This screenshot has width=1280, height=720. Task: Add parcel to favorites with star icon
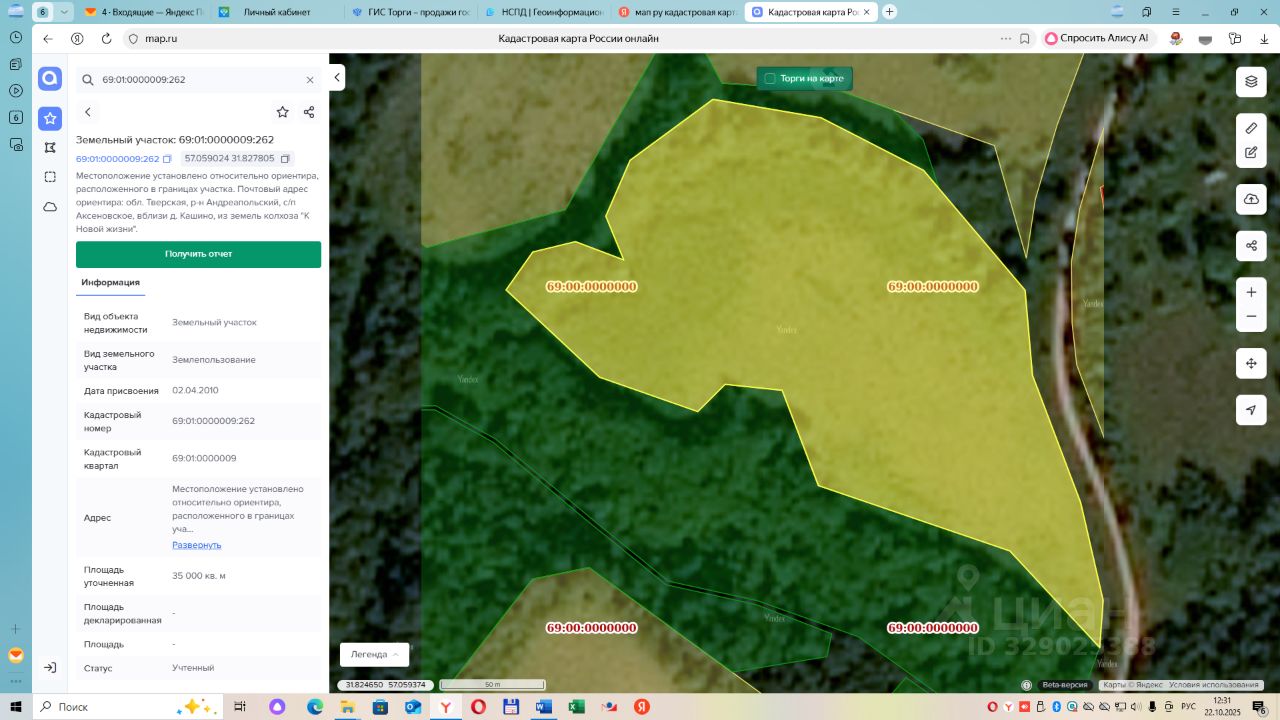[x=283, y=112]
